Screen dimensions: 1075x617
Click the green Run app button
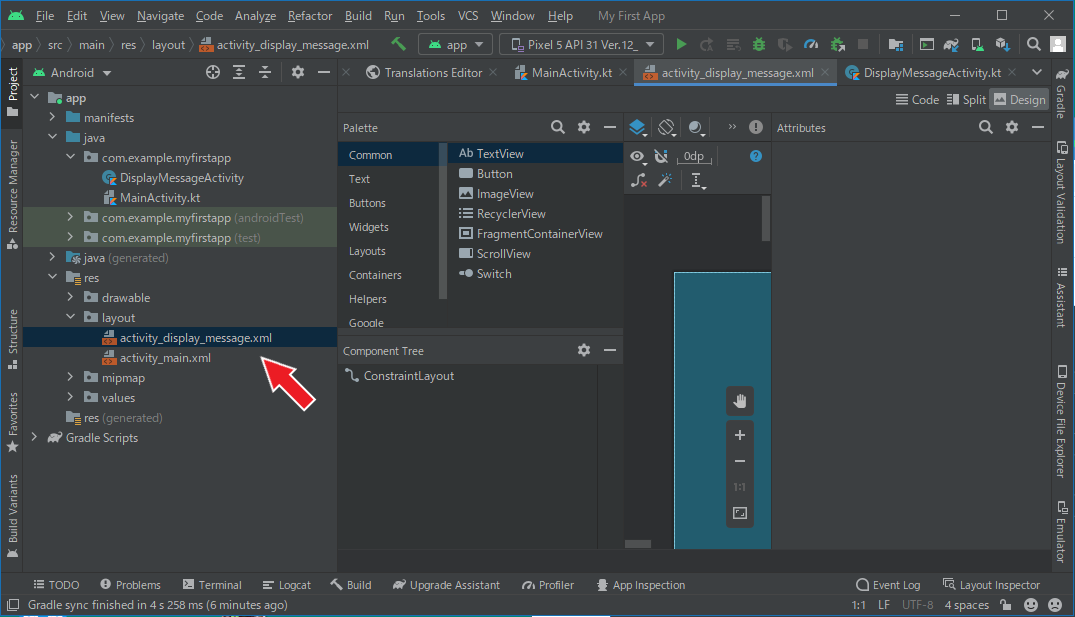681,45
